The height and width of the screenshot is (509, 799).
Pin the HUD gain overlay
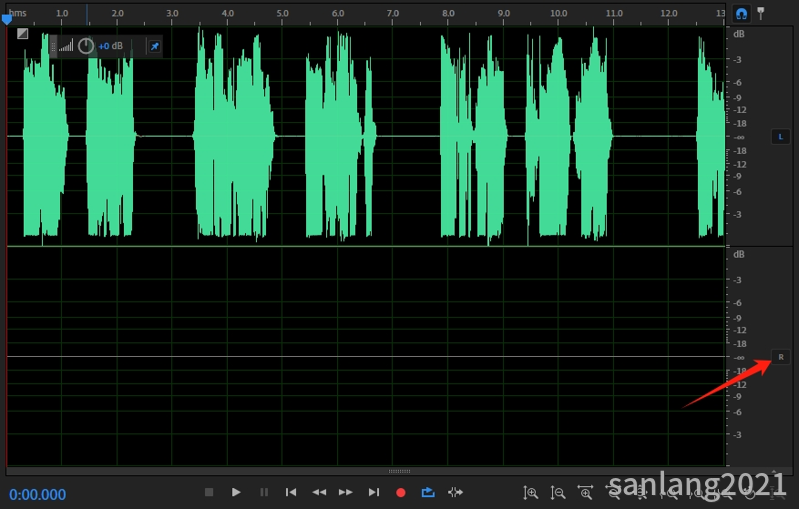pyautogui.click(x=154, y=46)
